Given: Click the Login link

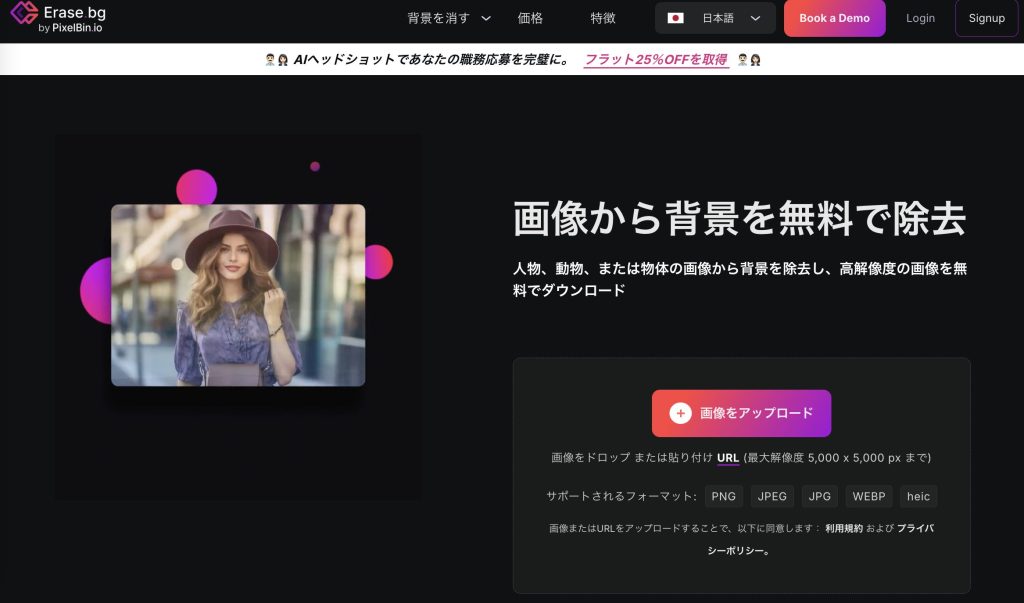Looking at the screenshot, I should [x=920, y=18].
